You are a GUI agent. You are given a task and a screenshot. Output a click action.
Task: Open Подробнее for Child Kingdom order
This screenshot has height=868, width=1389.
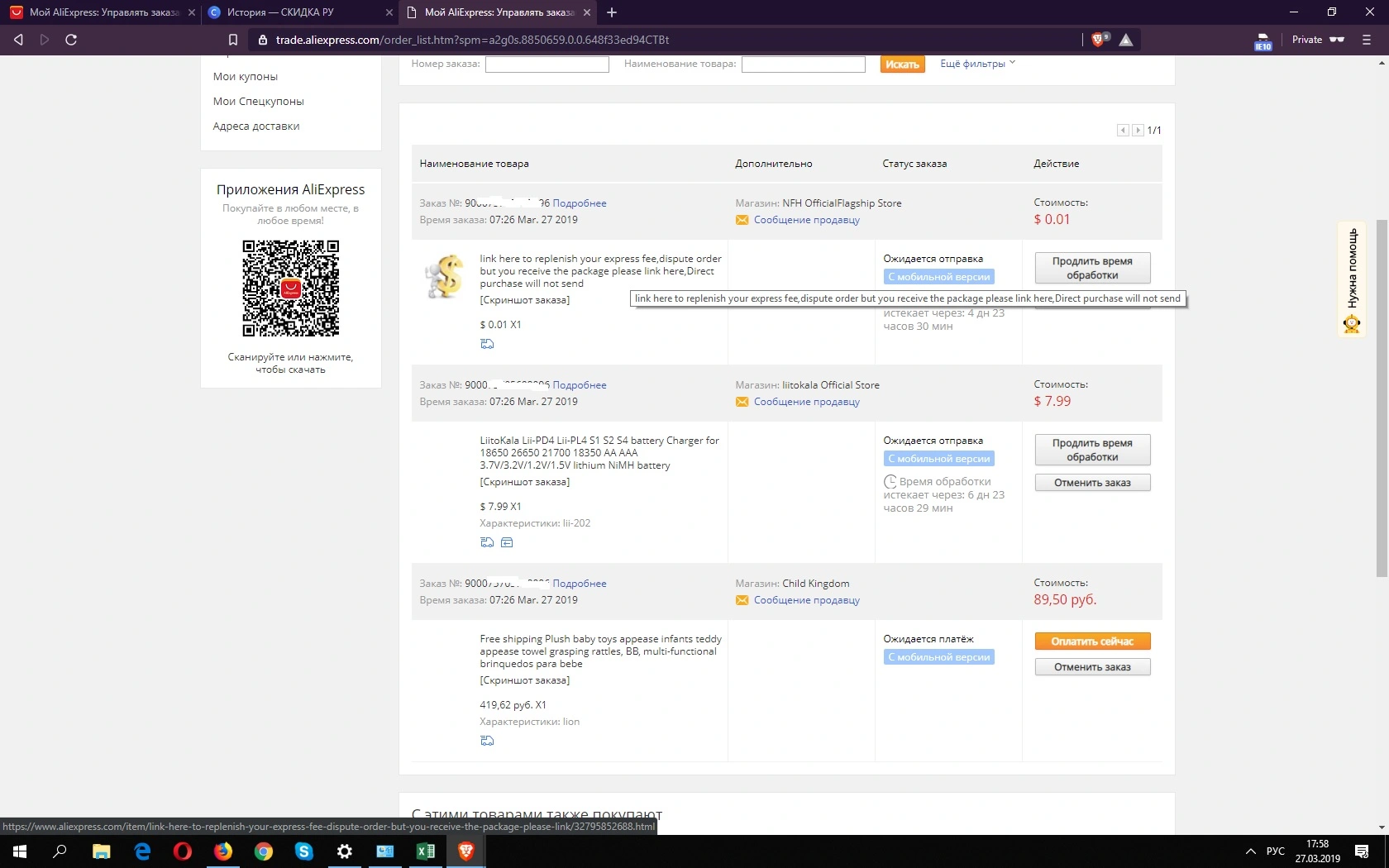click(x=580, y=584)
